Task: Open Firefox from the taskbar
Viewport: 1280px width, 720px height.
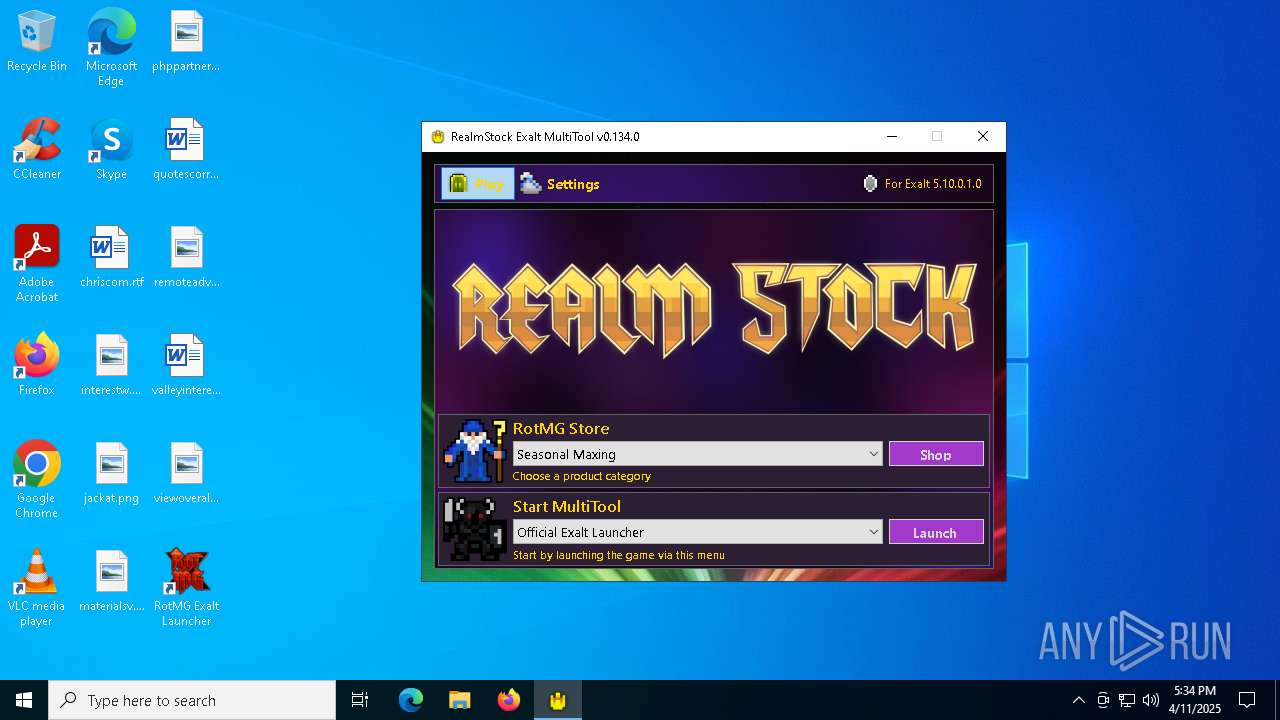Action: pos(509,700)
